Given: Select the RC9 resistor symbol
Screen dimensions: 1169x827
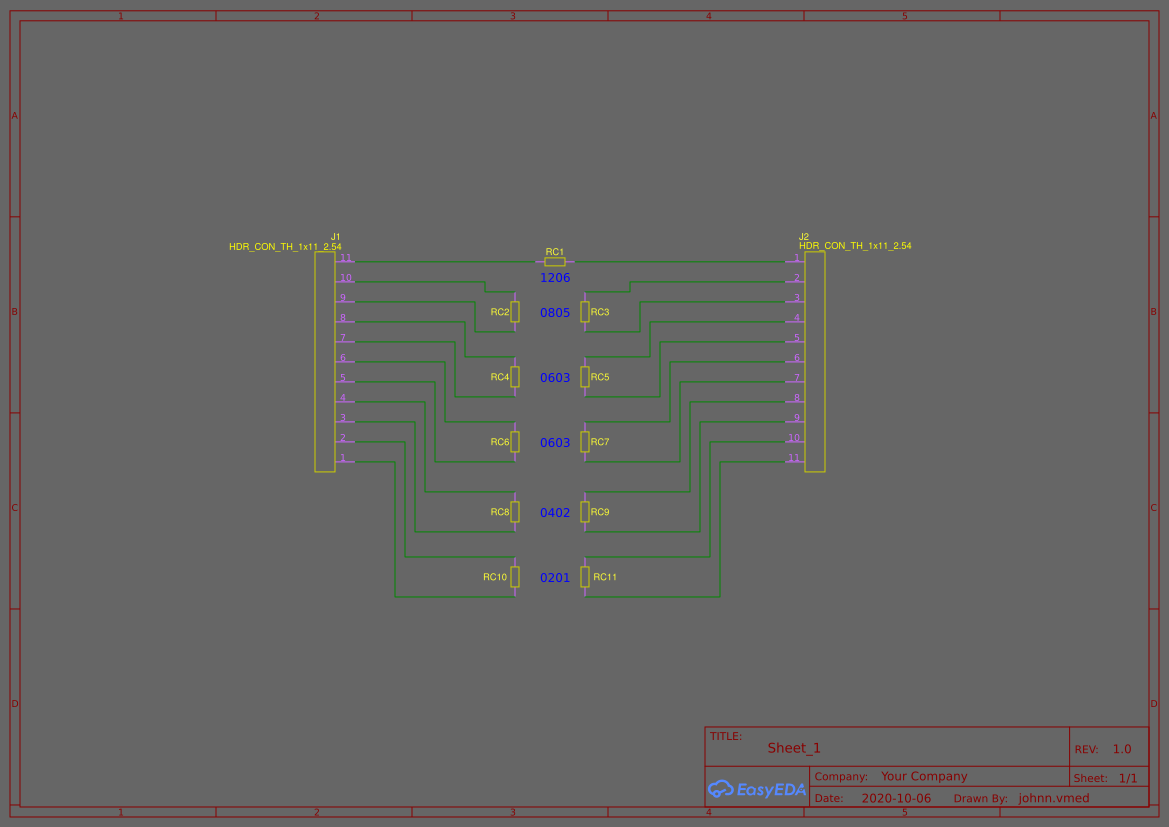Looking at the screenshot, I should 585,512.
